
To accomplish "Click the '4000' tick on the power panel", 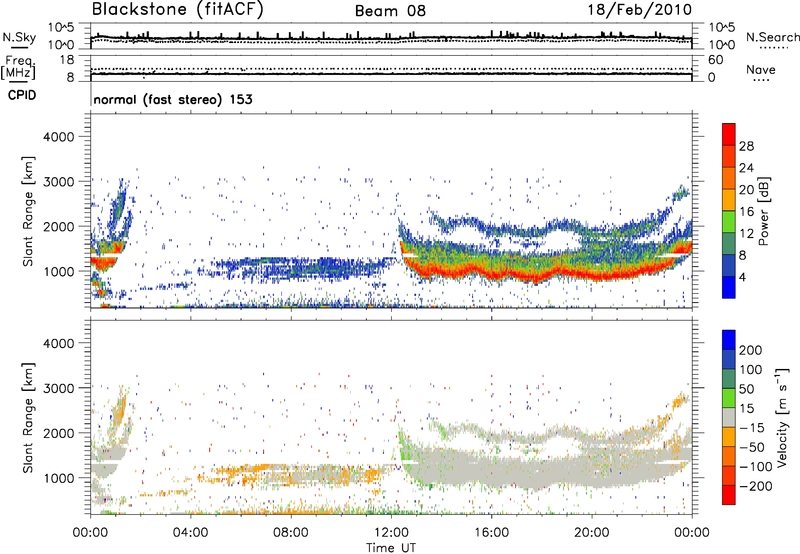I will coord(59,137).
